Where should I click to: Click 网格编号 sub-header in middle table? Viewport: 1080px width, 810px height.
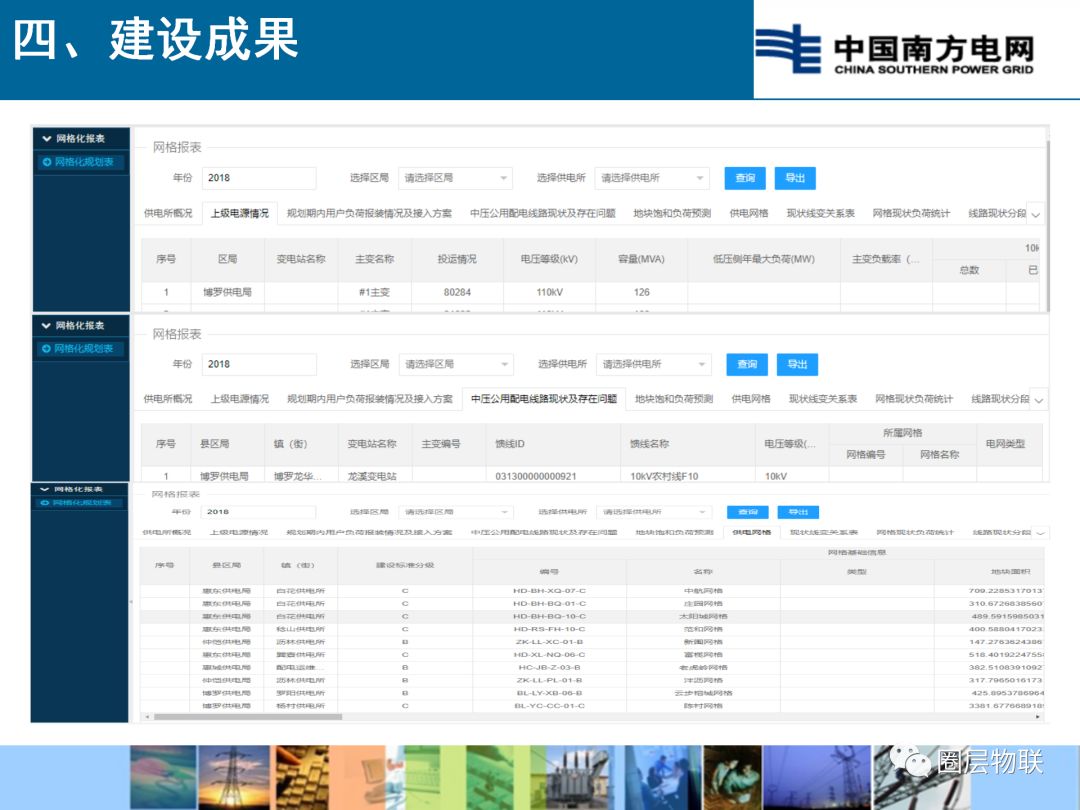(x=866, y=455)
